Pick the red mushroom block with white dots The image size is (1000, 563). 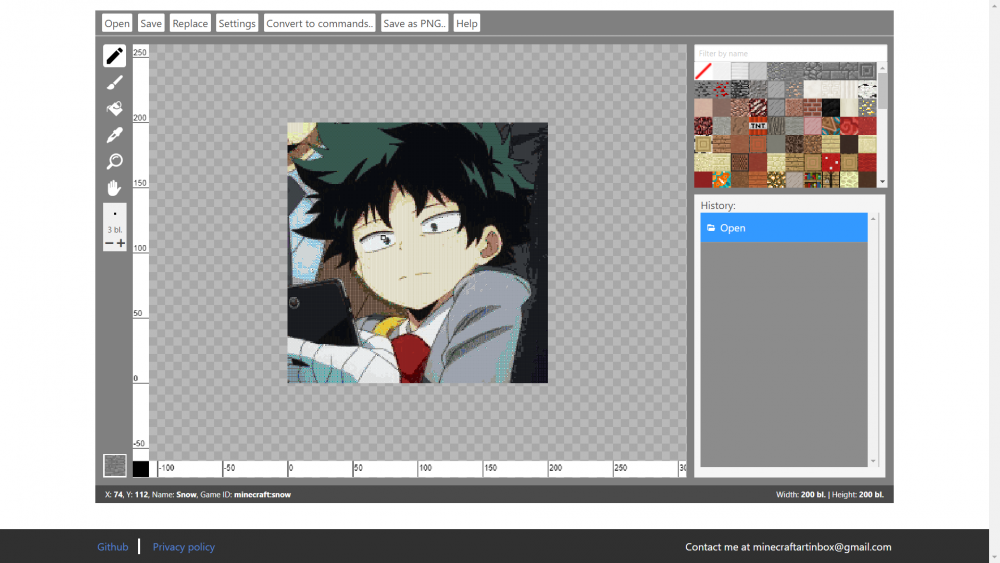(831, 162)
